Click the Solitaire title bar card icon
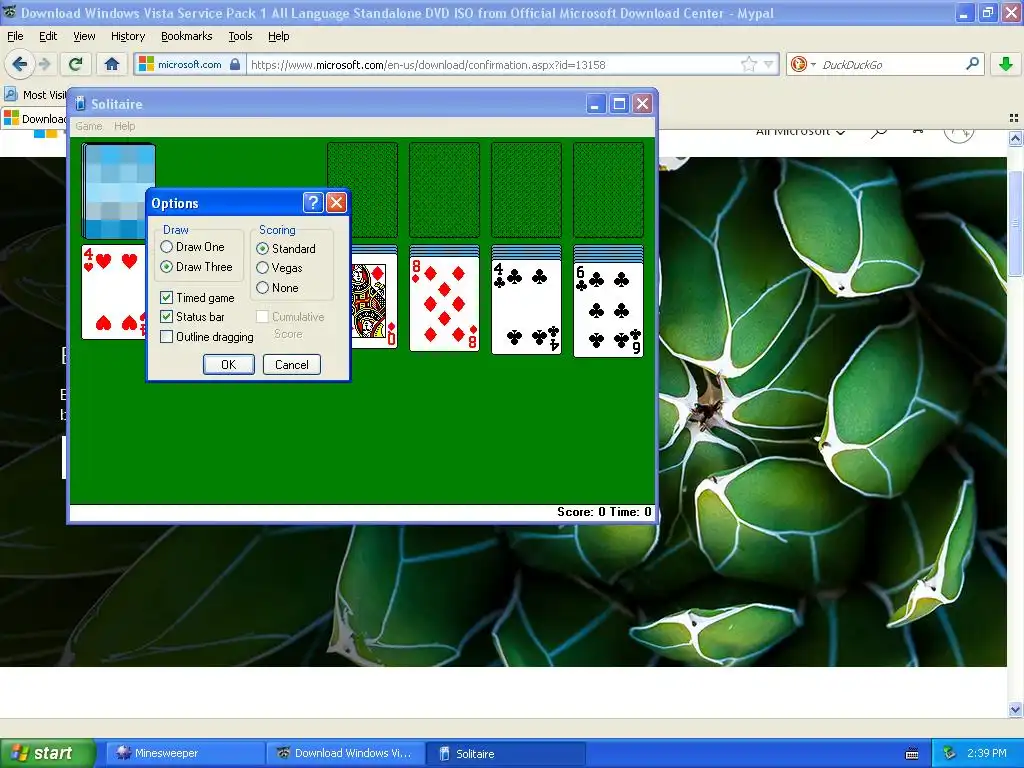This screenshot has height=768, width=1024. click(x=80, y=103)
